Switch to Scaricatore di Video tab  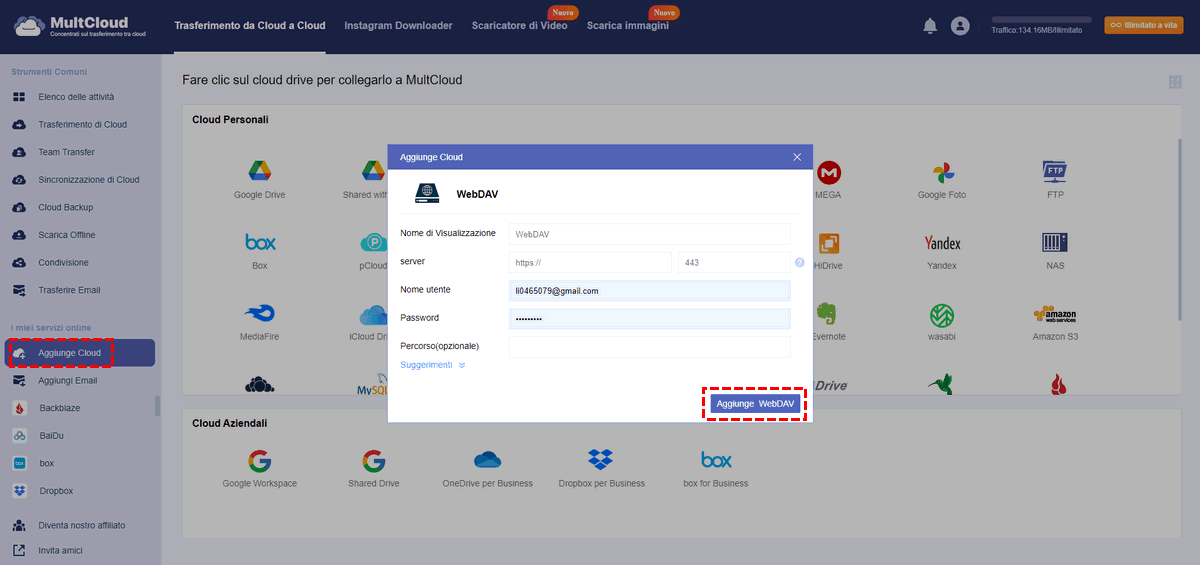[x=519, y=26]
